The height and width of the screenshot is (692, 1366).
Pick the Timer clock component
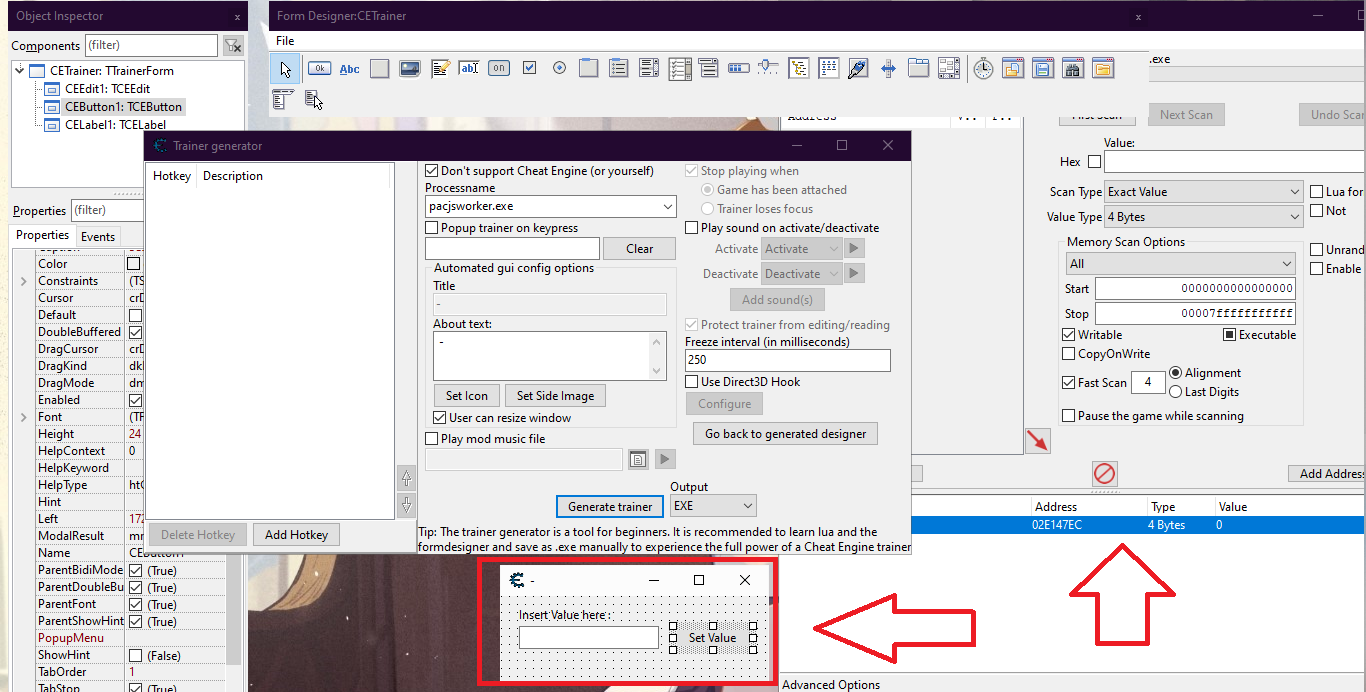tap(984, 68)
